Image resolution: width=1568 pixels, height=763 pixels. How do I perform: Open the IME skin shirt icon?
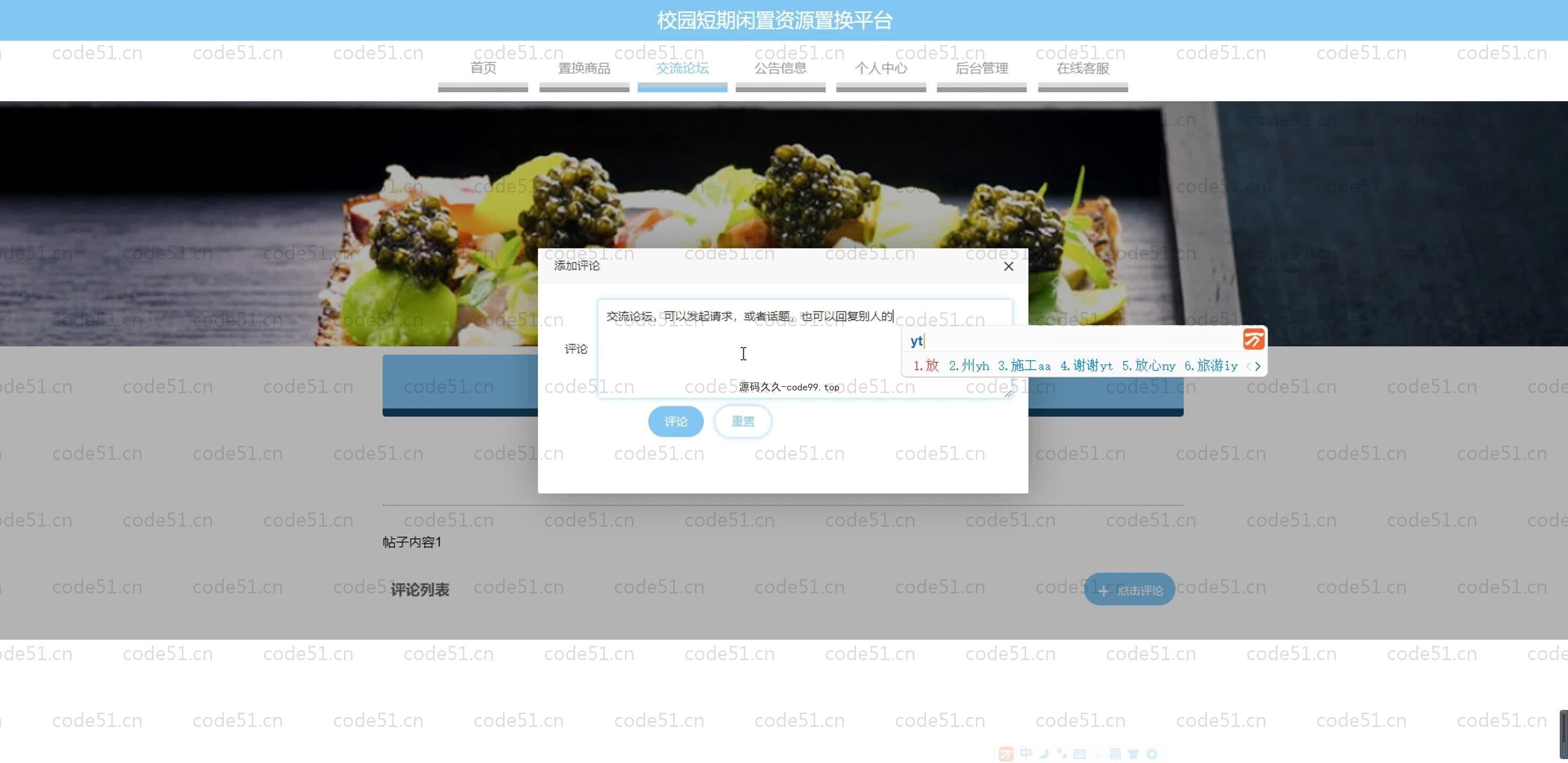click(1133, 755)
